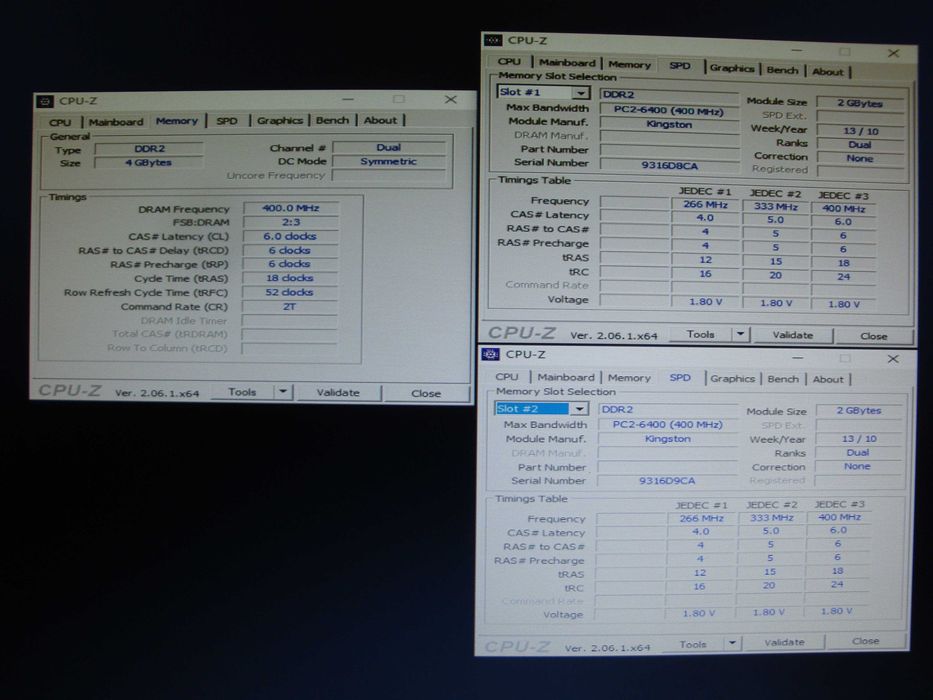
Task: Click the CPU-Z app icon in the Slot #1 window title bar
Action: click(x=493, y=40)
